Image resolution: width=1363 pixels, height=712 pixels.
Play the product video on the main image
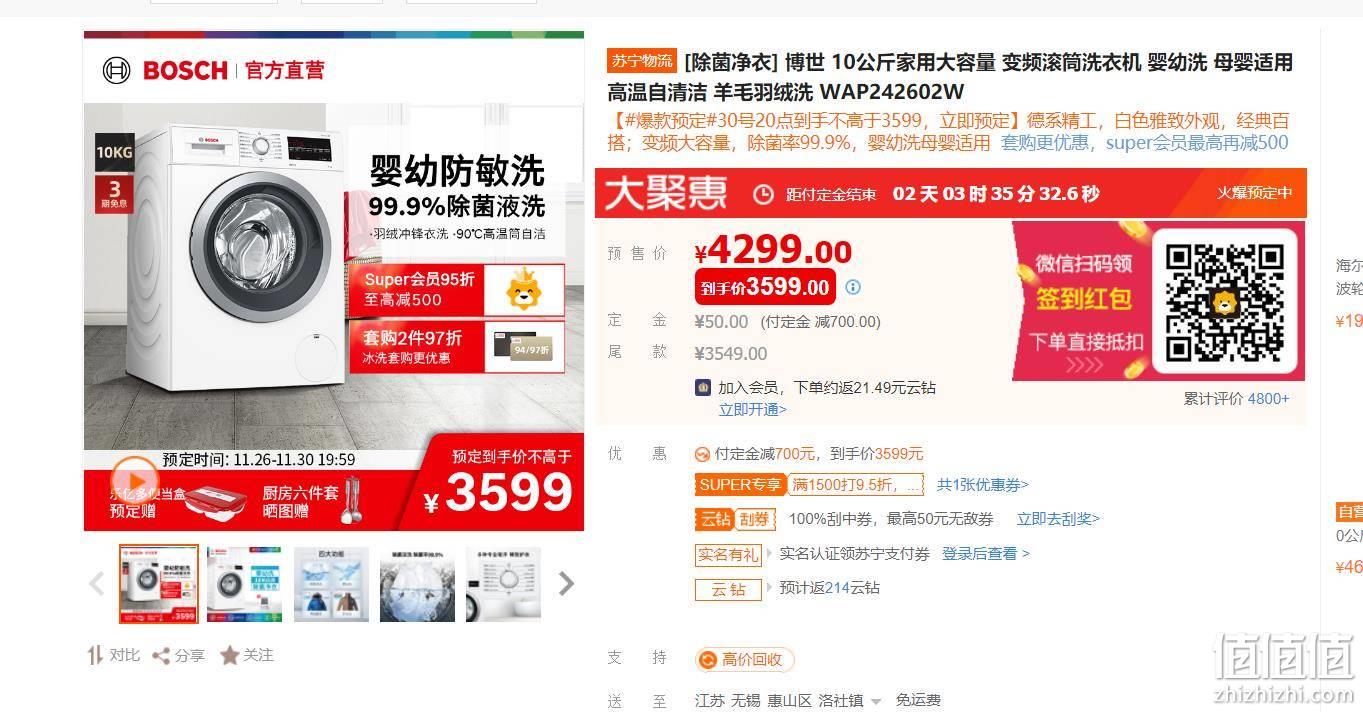click(x=135, y=479)
